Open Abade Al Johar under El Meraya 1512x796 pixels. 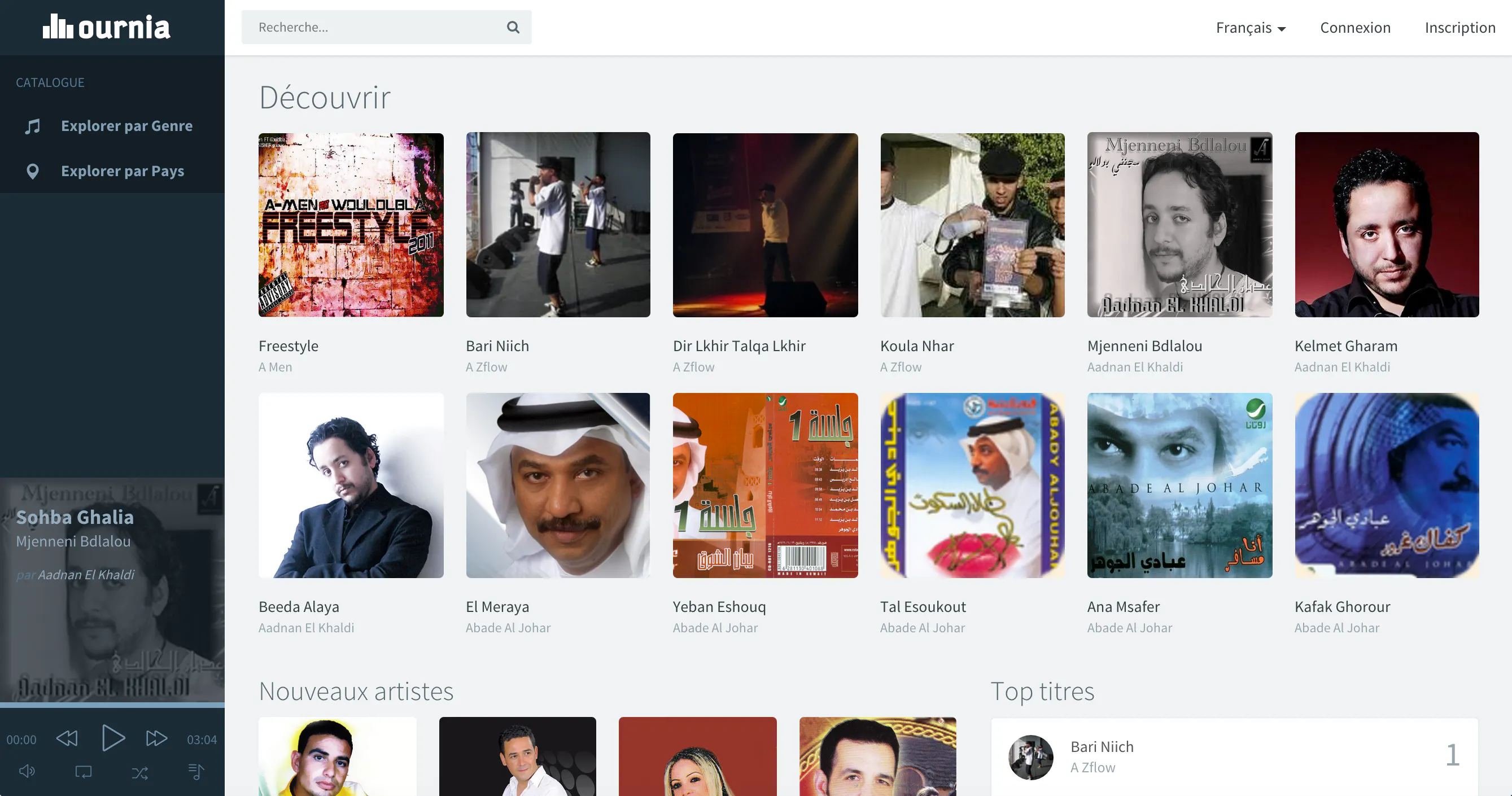point(508,628)
